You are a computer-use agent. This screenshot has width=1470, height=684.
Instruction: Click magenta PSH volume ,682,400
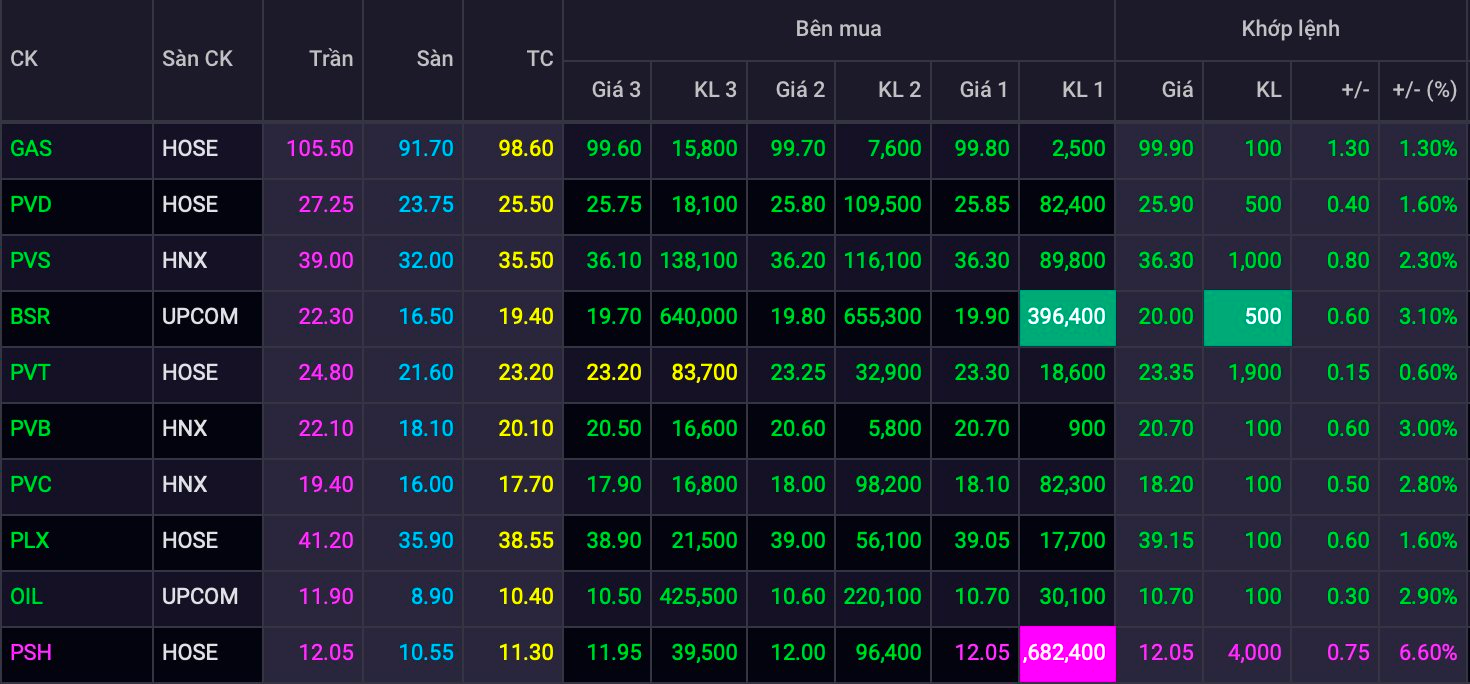(1067, 655)
